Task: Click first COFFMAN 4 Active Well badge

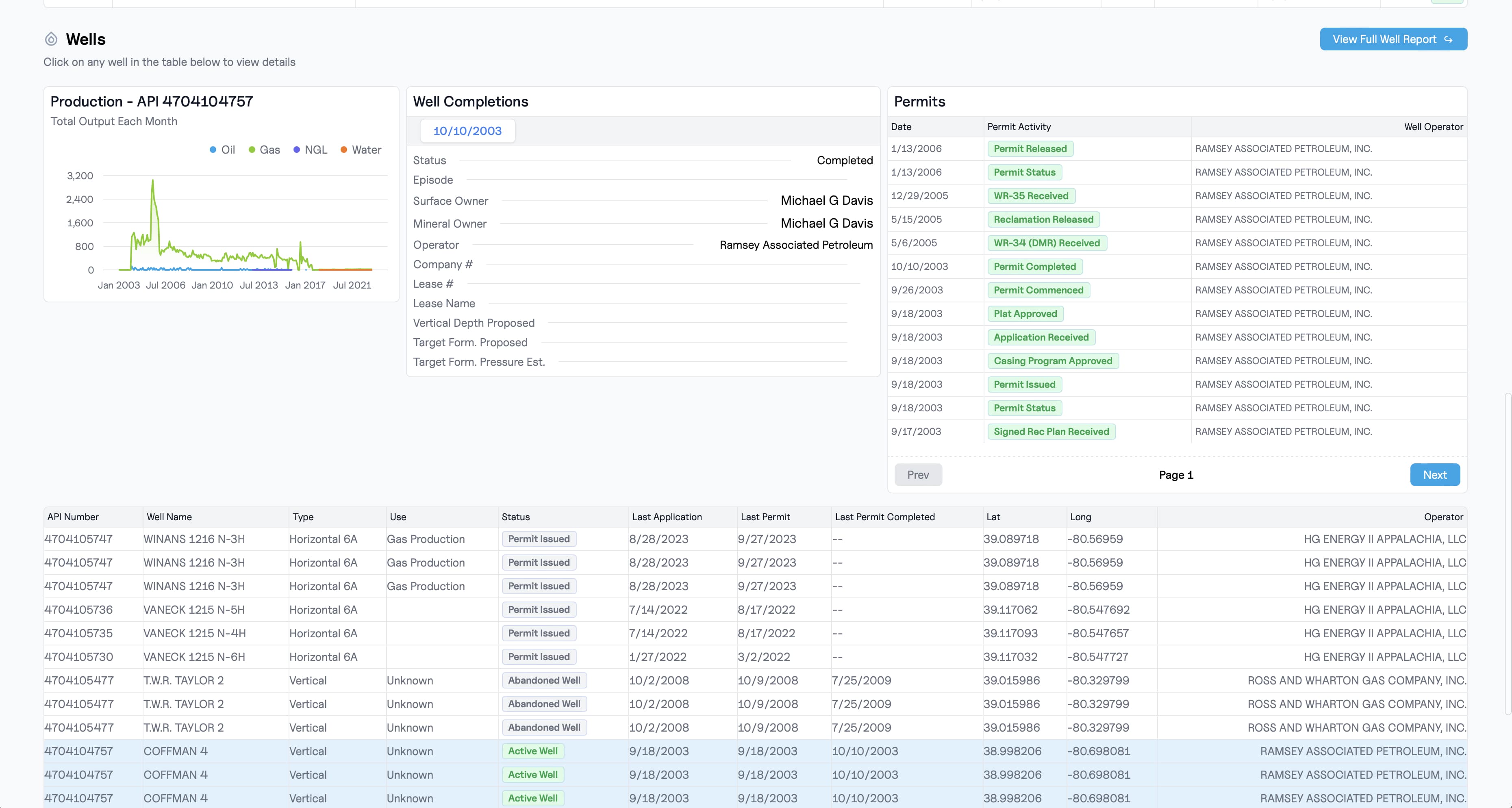Action: tap(532, 751)
